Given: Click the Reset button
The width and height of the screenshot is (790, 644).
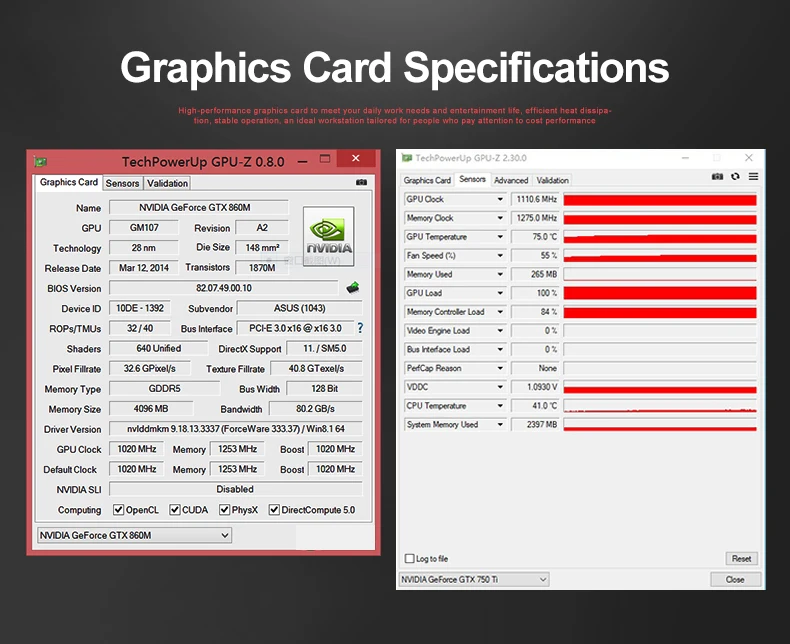Looking at the screenshot, I should [x=741, y=558].
